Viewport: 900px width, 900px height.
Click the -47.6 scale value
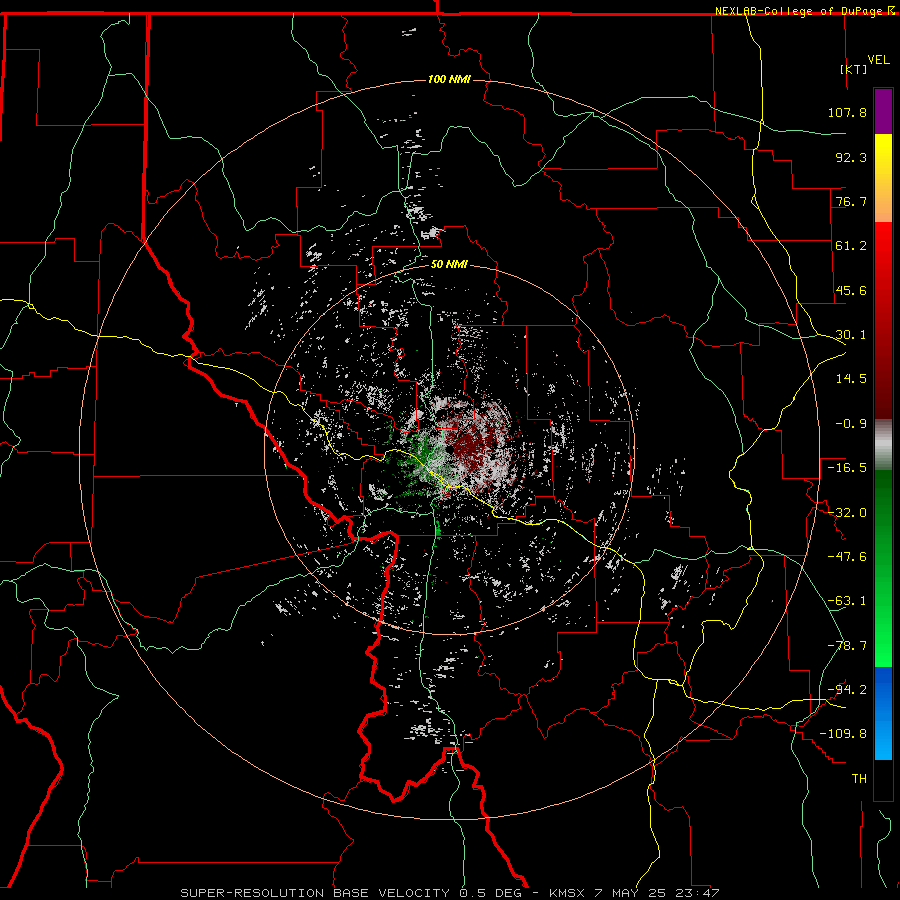pos(847,557)
